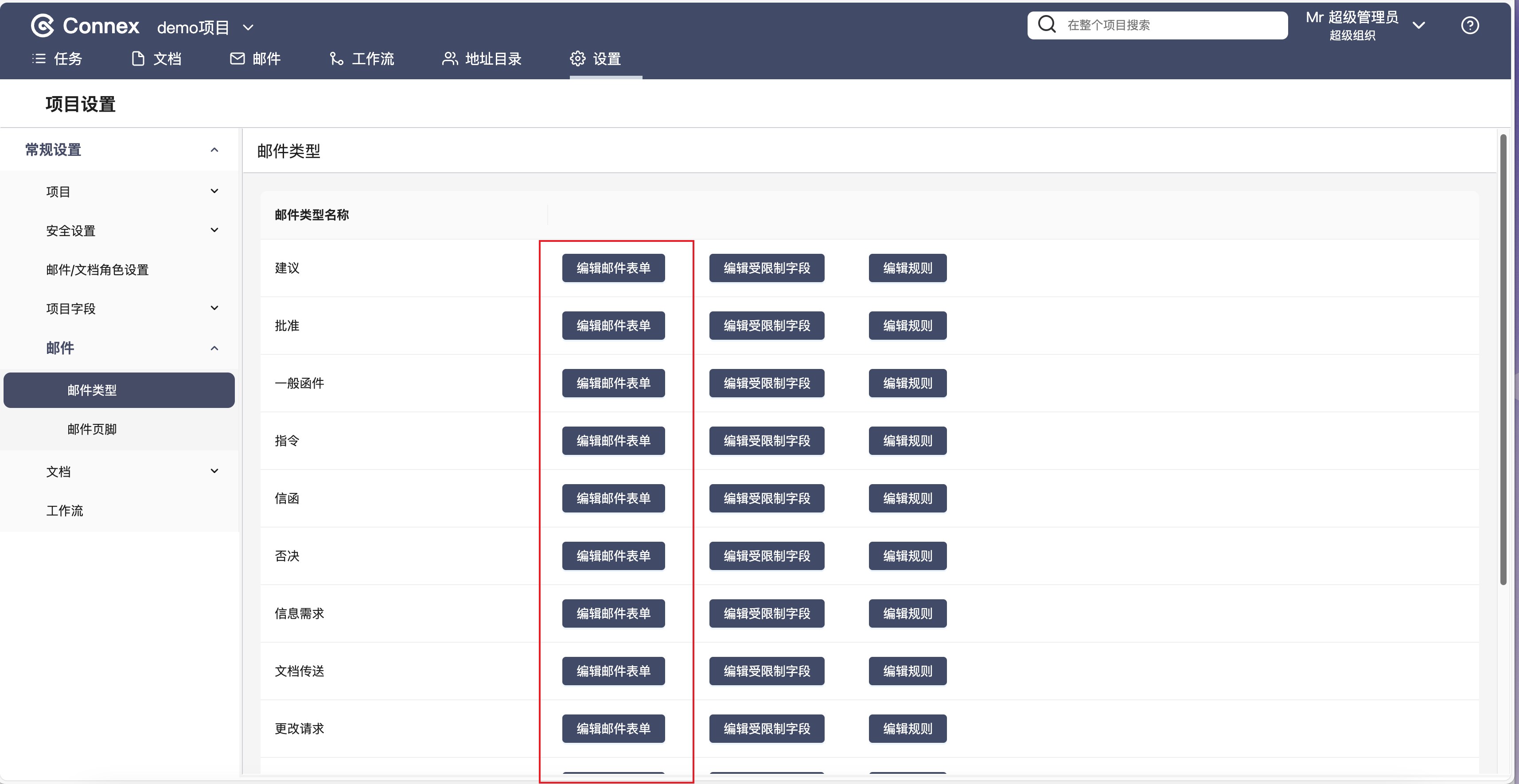Screen dimensions: 1519x784
Task: Click 编辑受限制字段 for the 批准 row
Action: [766, 326]
